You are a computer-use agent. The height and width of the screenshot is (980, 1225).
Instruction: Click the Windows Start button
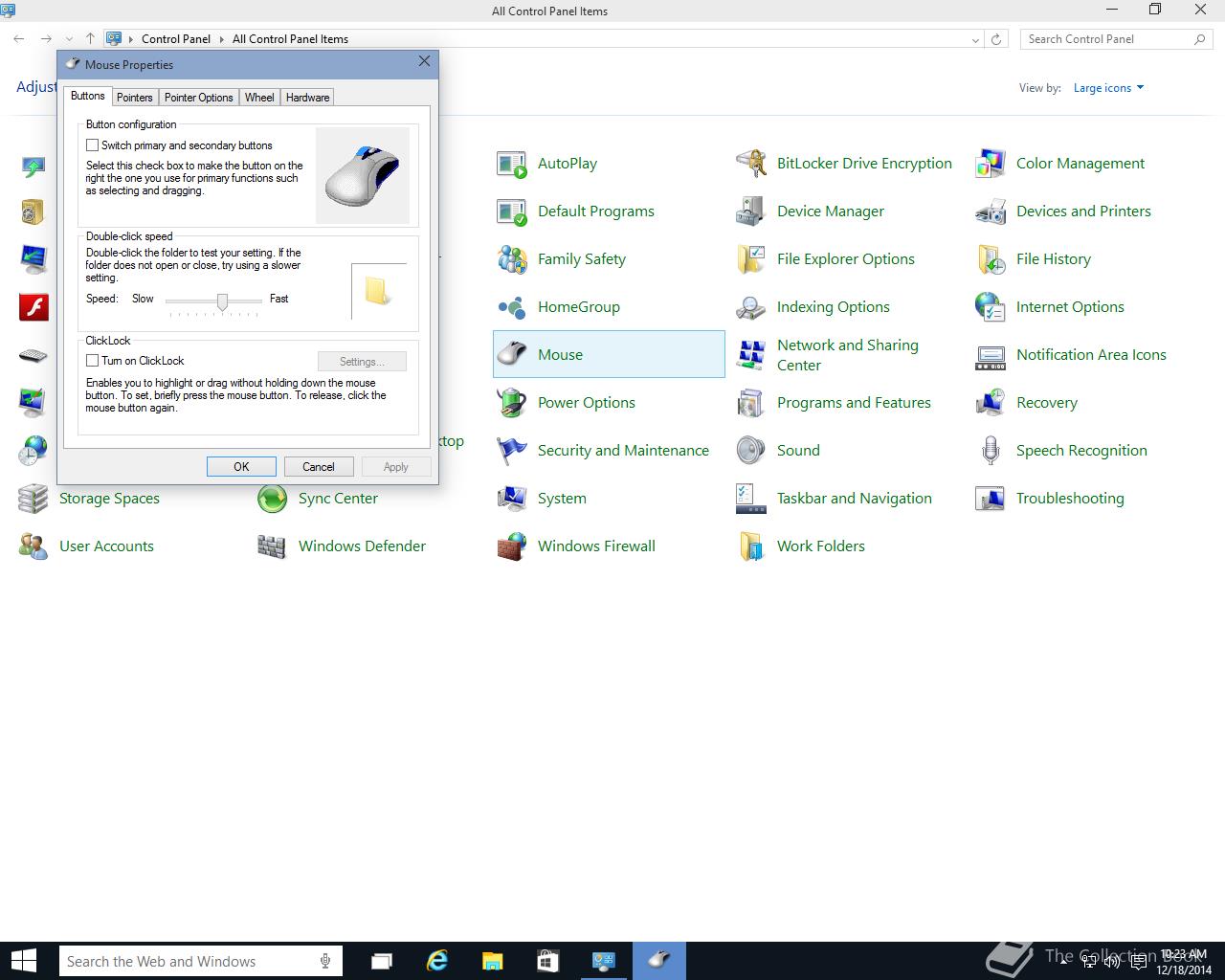click(23, 961)
